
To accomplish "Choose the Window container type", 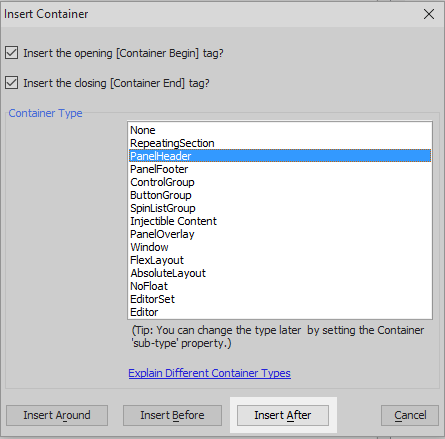I will (x=280, y=247).
